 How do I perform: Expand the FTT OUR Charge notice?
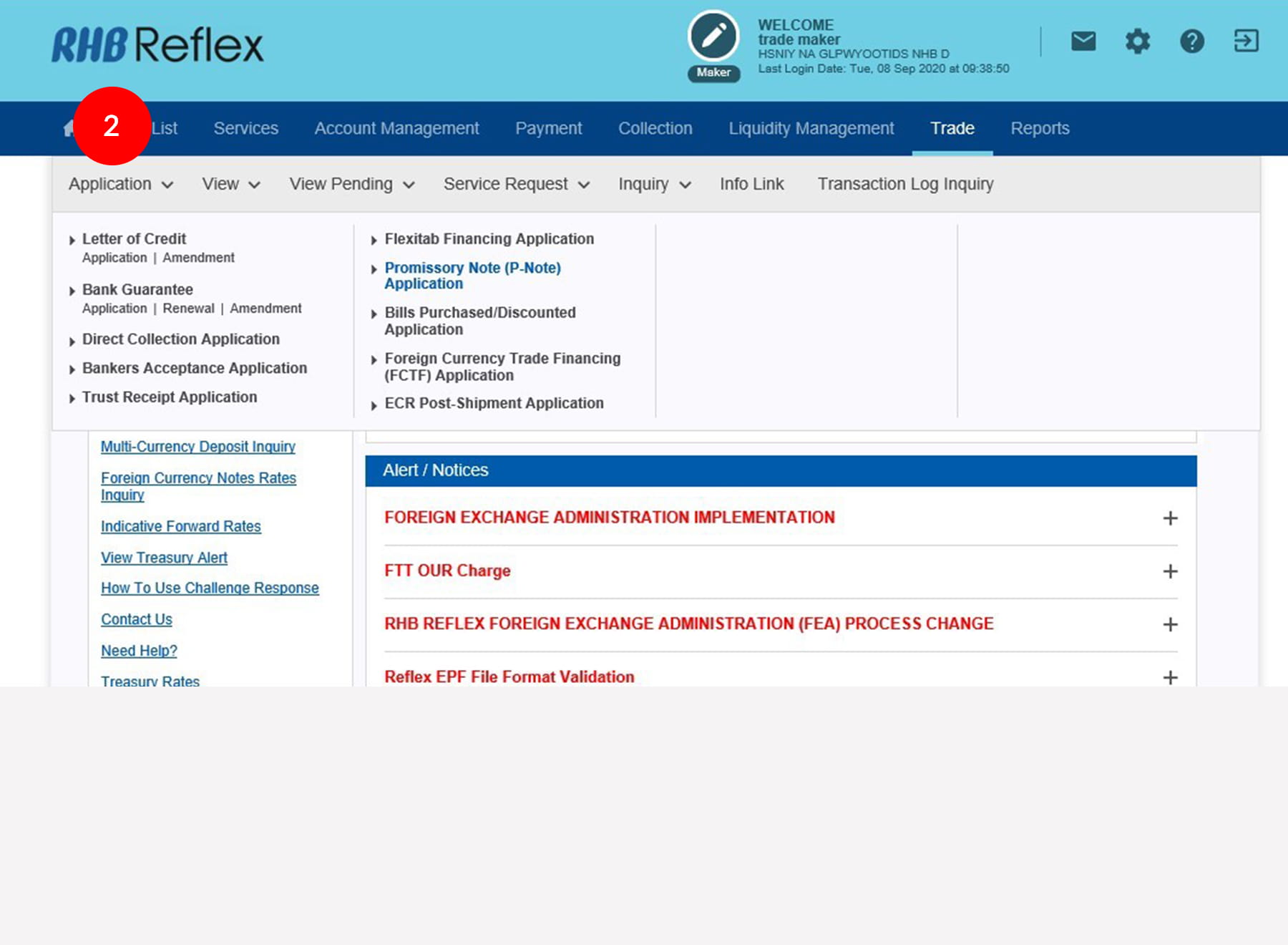click(1170, 571)
